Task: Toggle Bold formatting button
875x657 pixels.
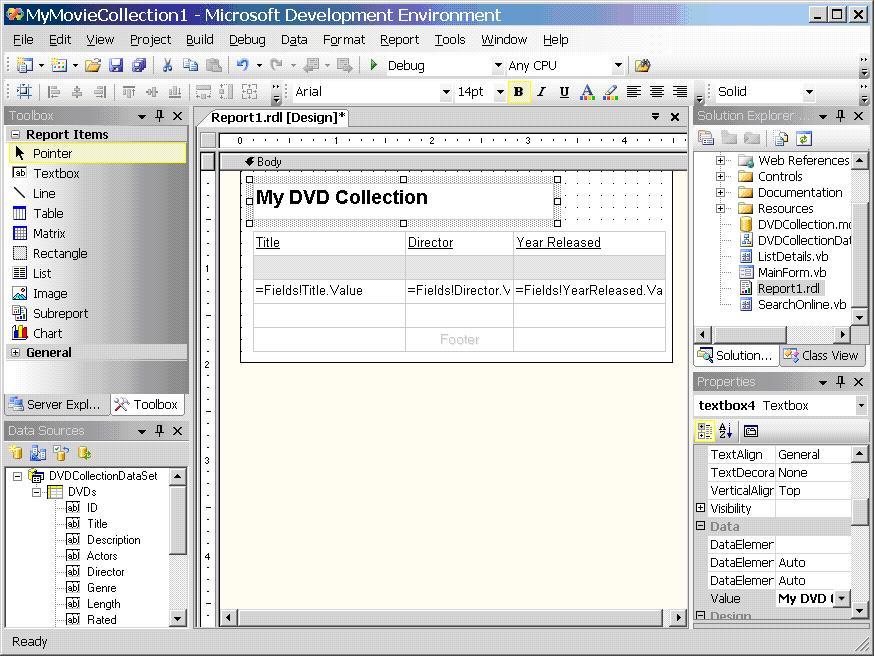Action: click(x=518, y=92)
